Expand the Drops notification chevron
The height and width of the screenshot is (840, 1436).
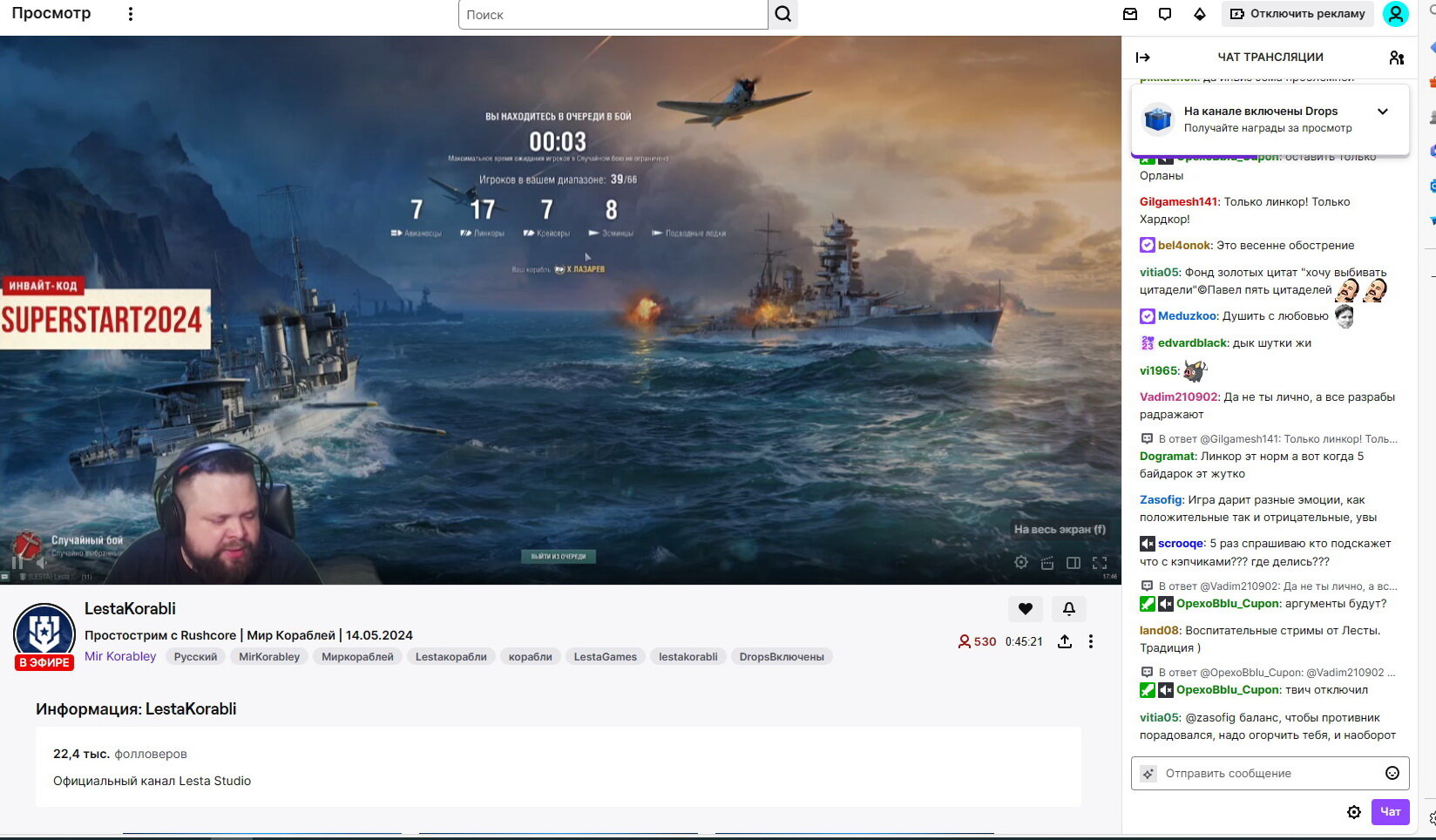point(1383,112)
